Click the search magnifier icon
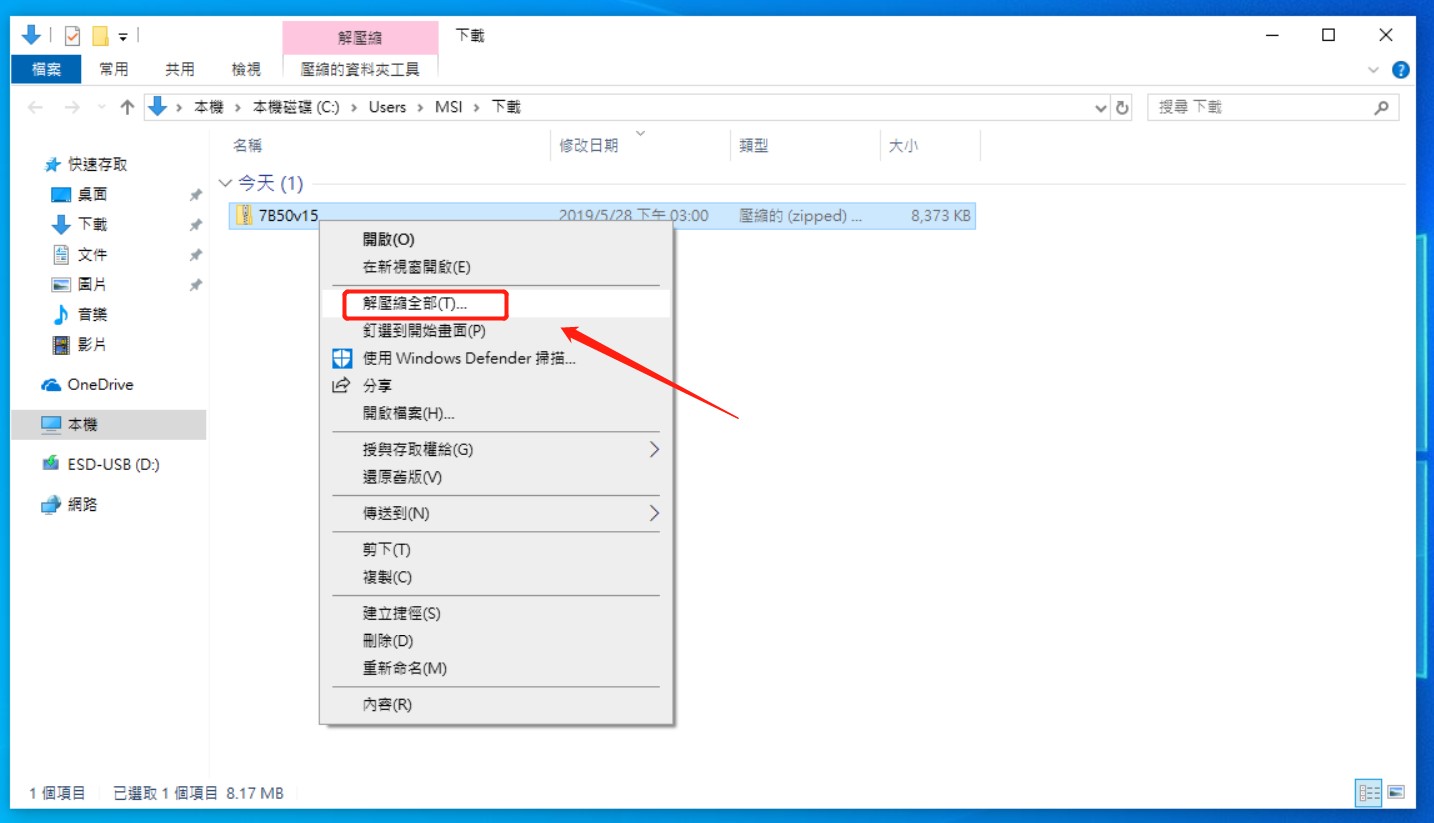This screenshot has height=823, width=1434. 1382,107
